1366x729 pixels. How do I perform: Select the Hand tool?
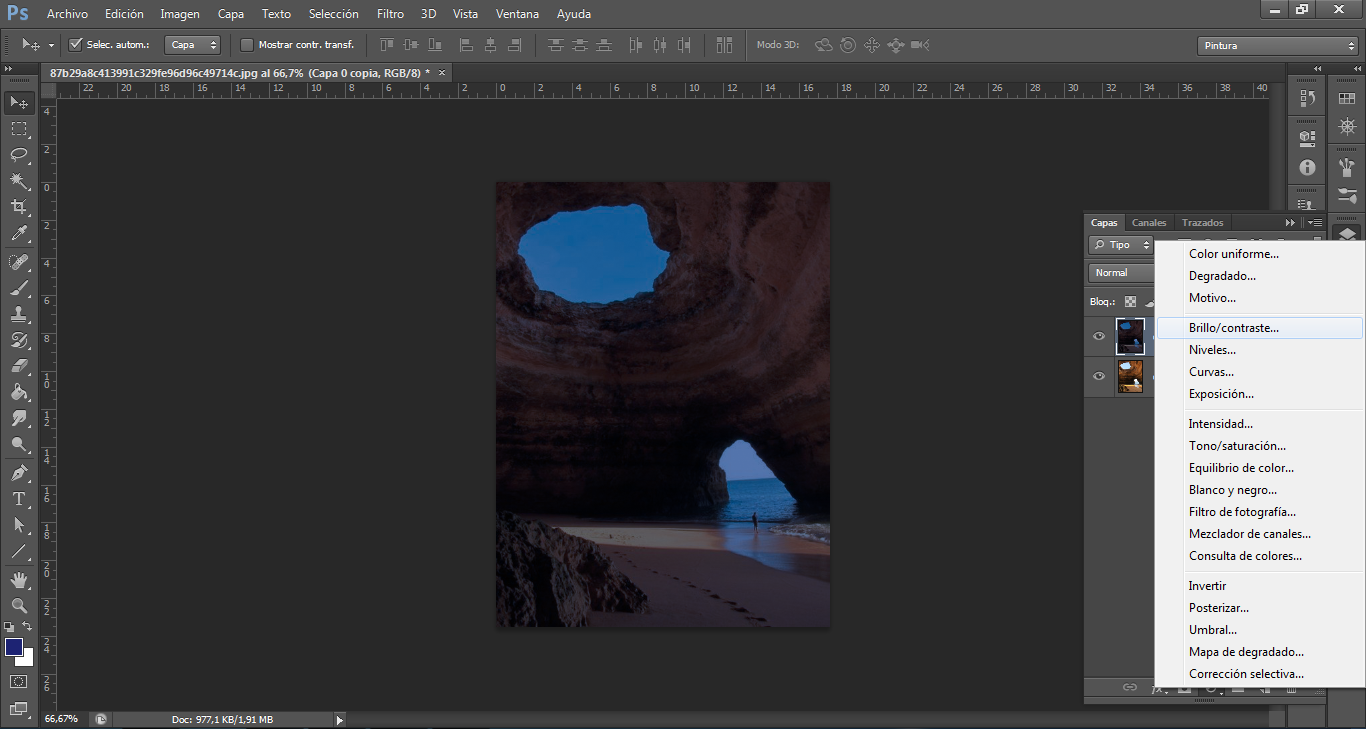19,580
